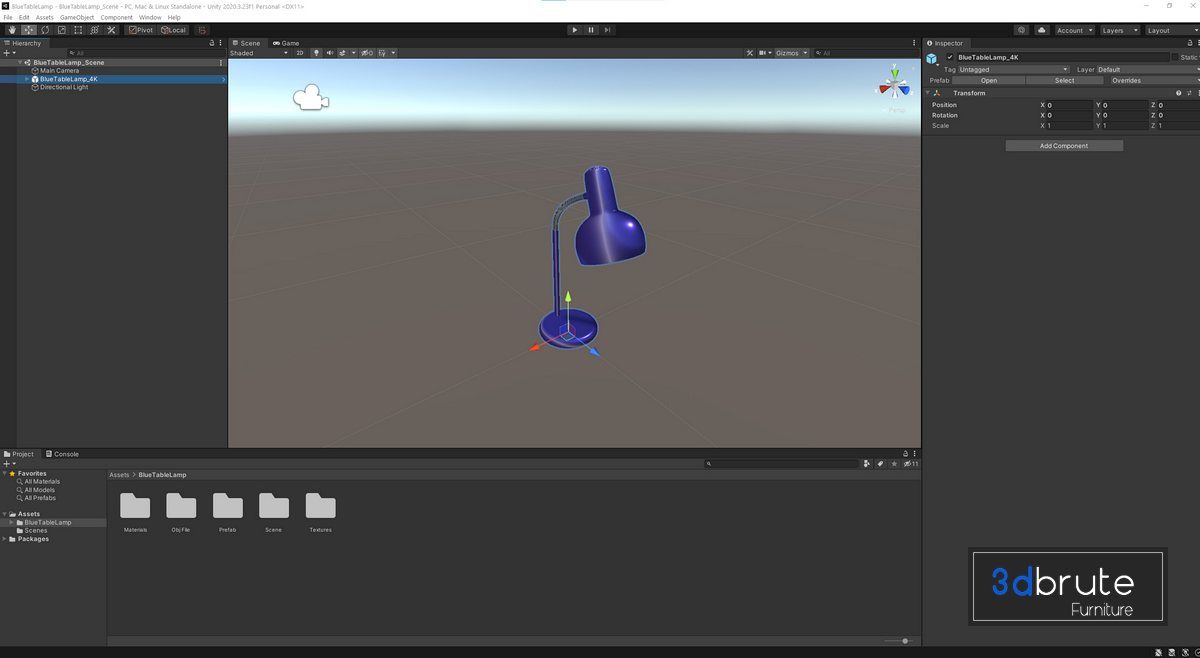Switch to the Console tab
The image size is (1200, 658).
pos(62,454)
